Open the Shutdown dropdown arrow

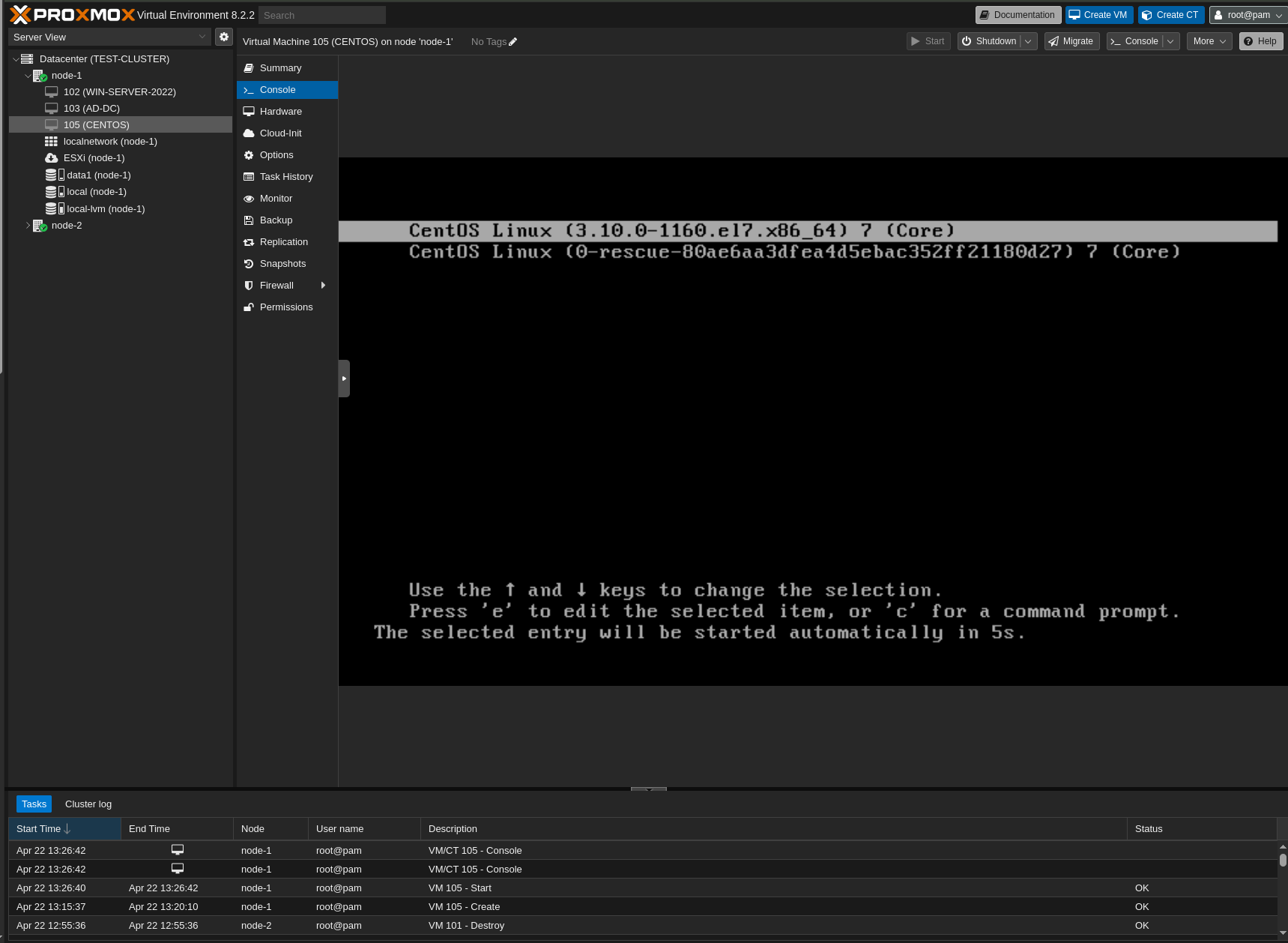(1028, 41)
